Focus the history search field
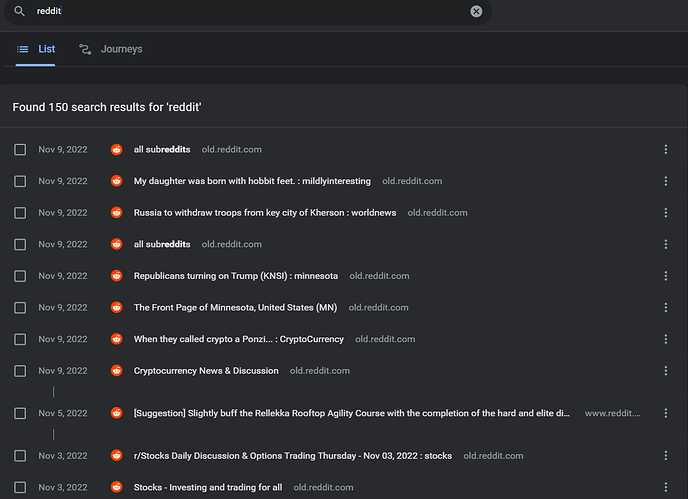688x499 pixels. click(x=248, y=11)
